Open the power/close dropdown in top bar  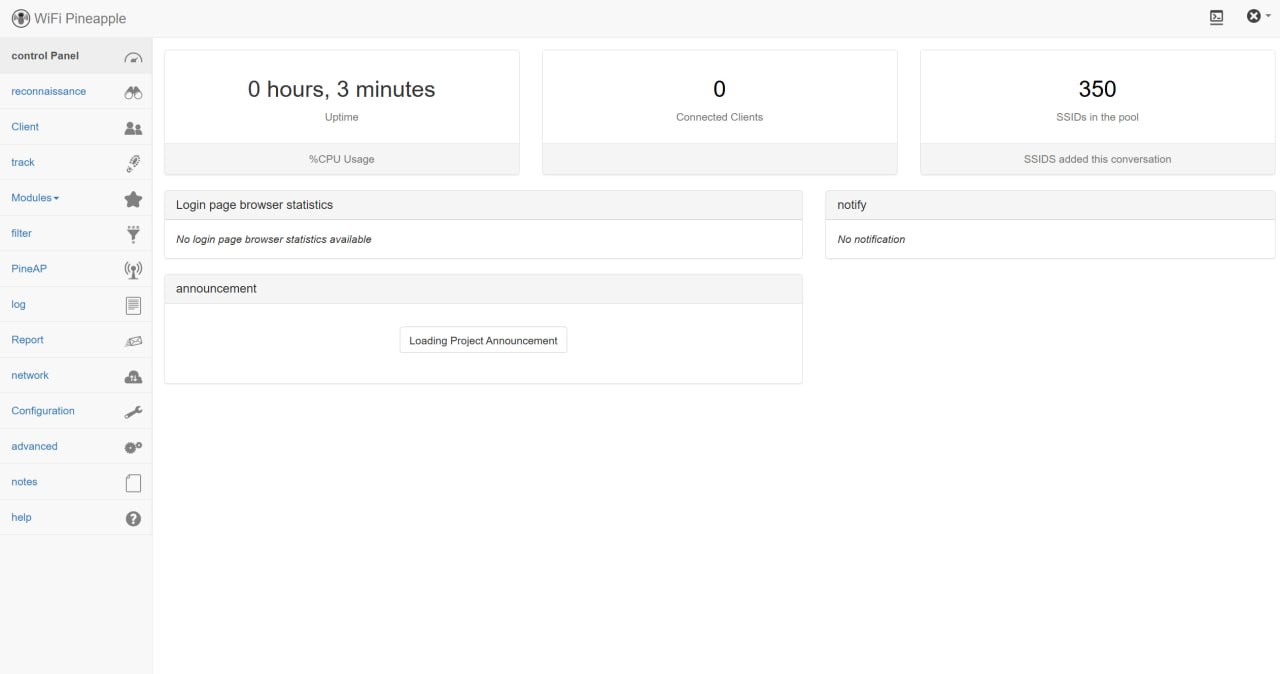(x=1258, y=16)
